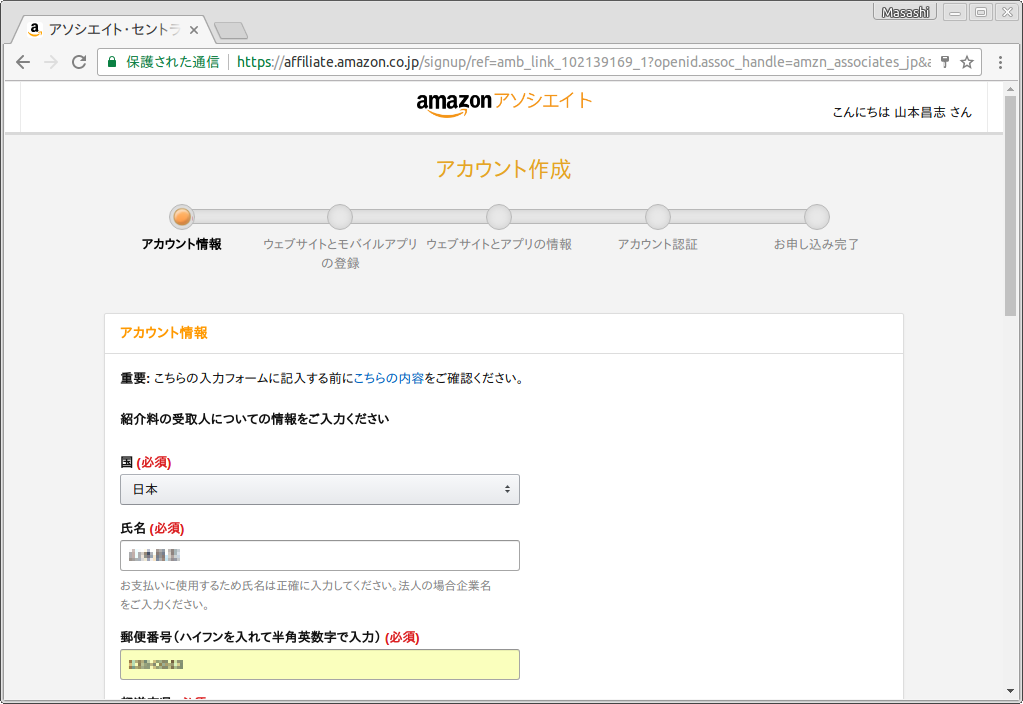Reload the page with the refresh icon
The height and width of the screenshot is (704, 1023).
[x=79, y=62]
